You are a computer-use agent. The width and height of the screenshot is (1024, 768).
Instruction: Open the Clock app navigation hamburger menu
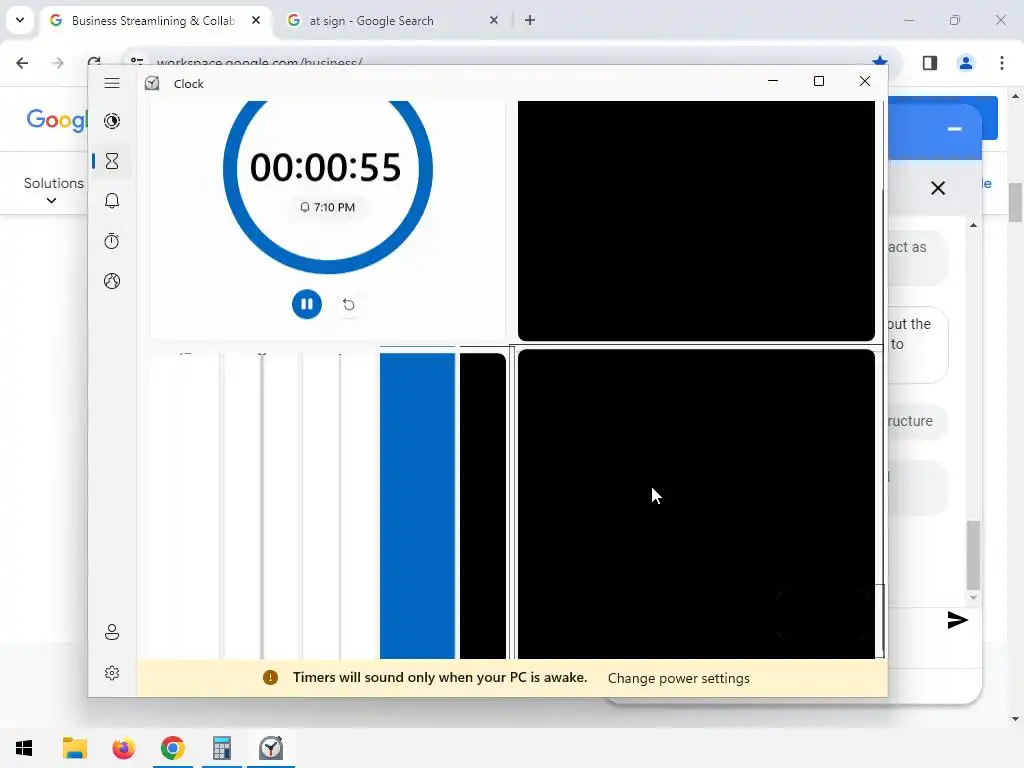pos(112,83)
